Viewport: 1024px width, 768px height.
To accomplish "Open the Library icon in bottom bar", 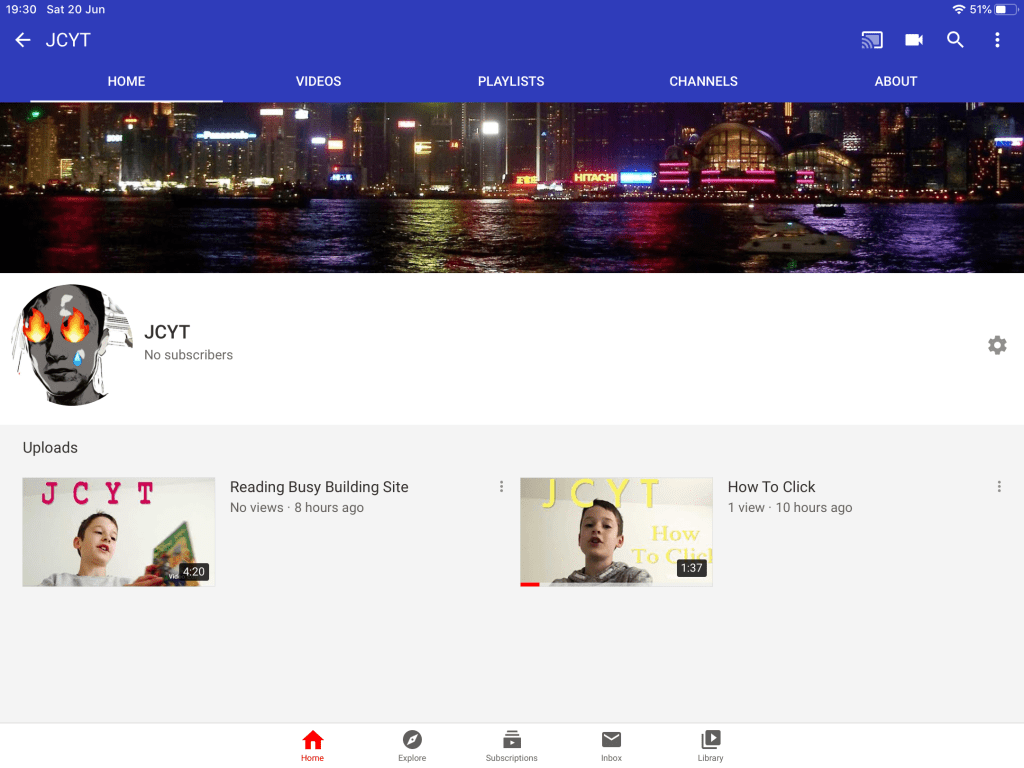I will (x=711, y=741).
